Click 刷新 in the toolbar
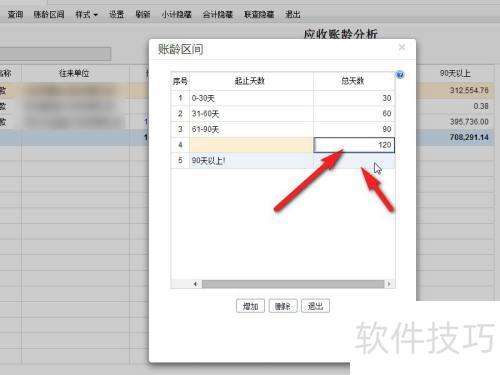500x375 pixels. (x=143, y=14)
